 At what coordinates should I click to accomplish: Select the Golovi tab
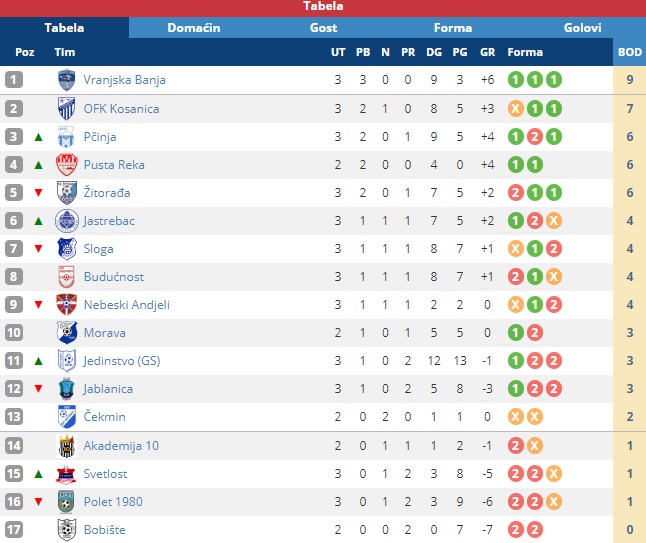(582, 28)
